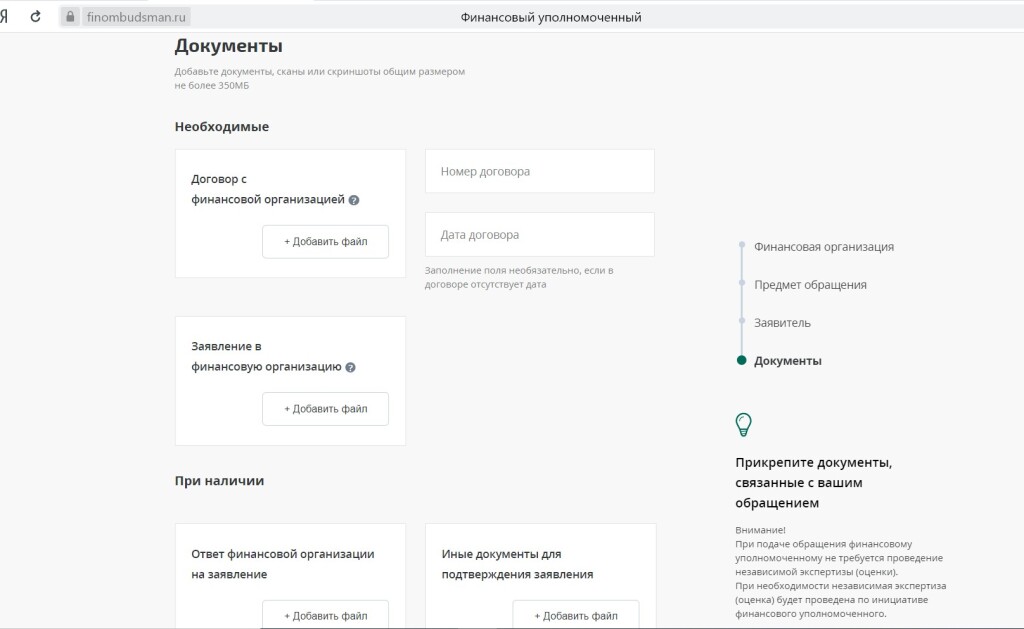This screenshot has width=1024, height=629.
Task: Click the green Документы step marker dot
Action: [741, 361]
